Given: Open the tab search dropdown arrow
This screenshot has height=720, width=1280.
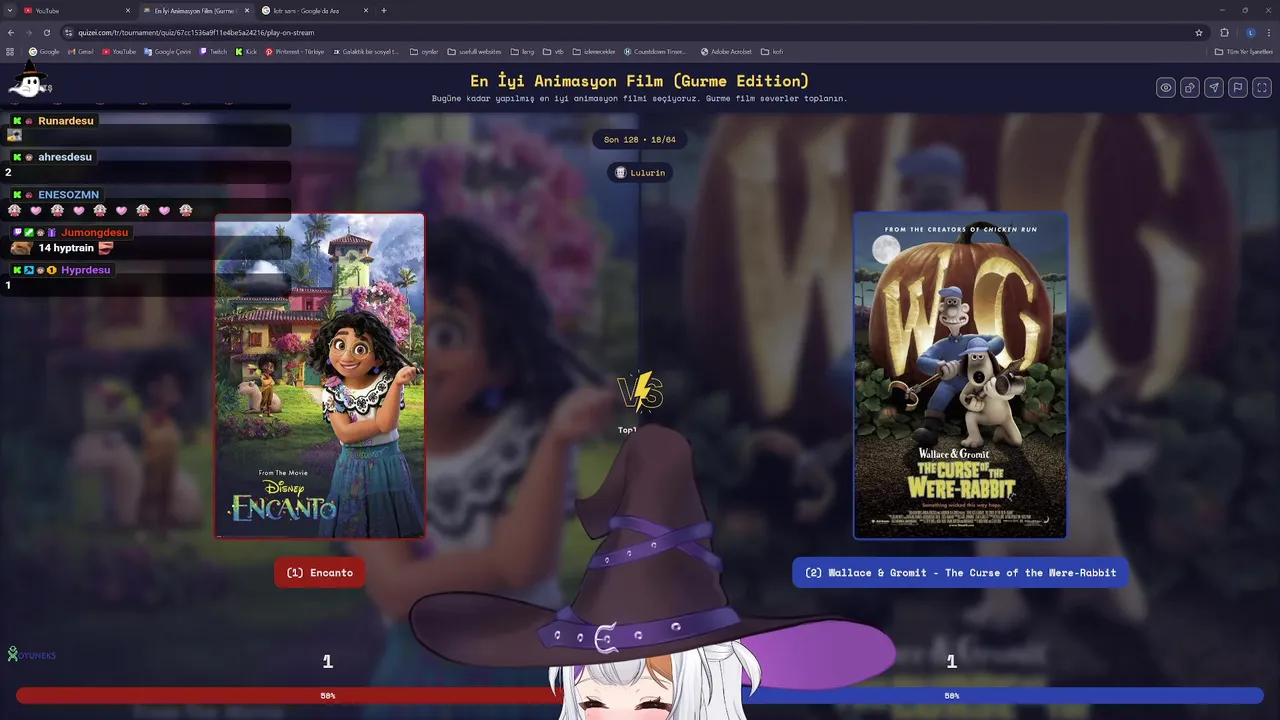Looking at the screenshot, I should click(x=9, y=10).
